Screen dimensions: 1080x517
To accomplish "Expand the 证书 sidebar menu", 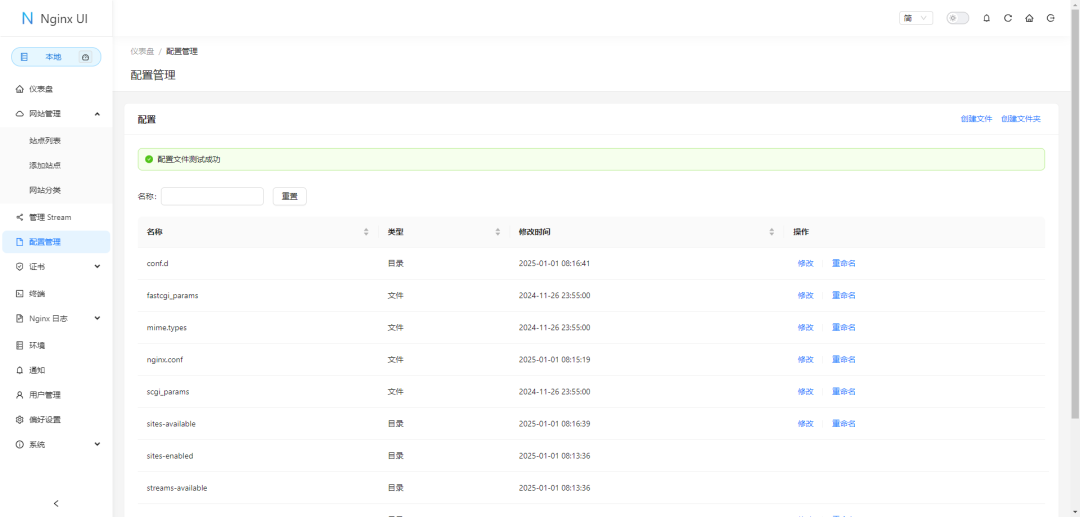I will click(x=97, y=267).
